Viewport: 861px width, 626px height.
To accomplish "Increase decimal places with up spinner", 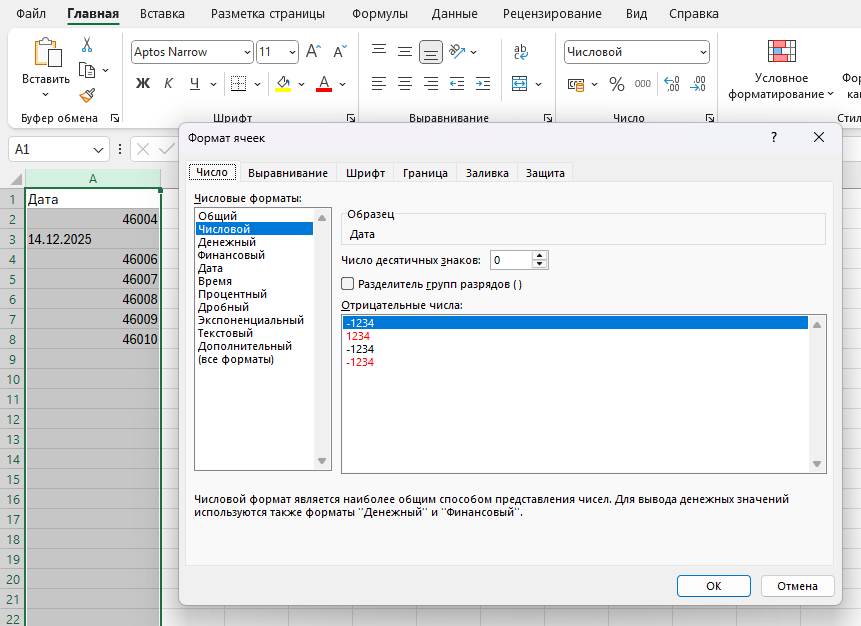I will pos(540,256).
